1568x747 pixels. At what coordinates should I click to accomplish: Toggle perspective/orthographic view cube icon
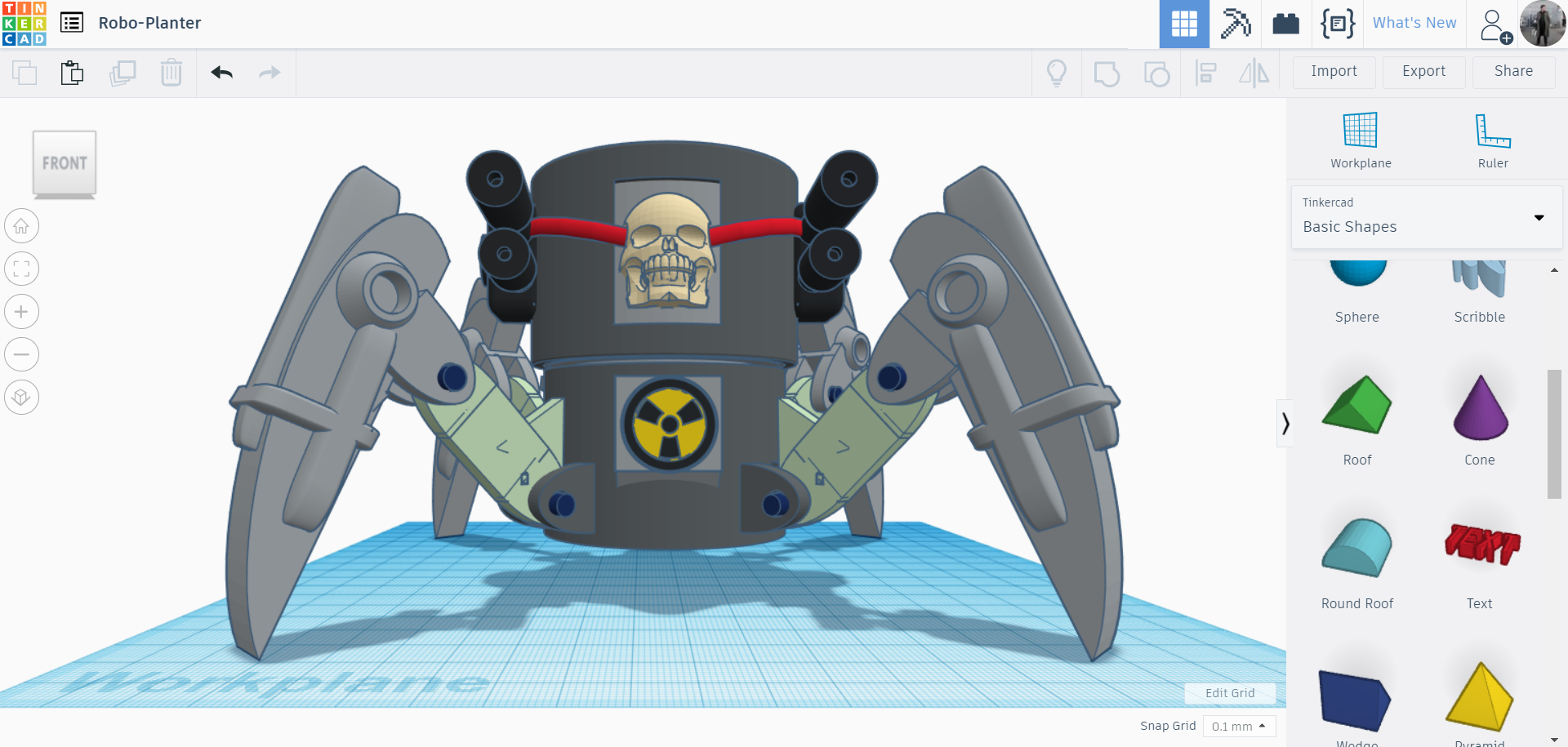(x=21, y=398)
